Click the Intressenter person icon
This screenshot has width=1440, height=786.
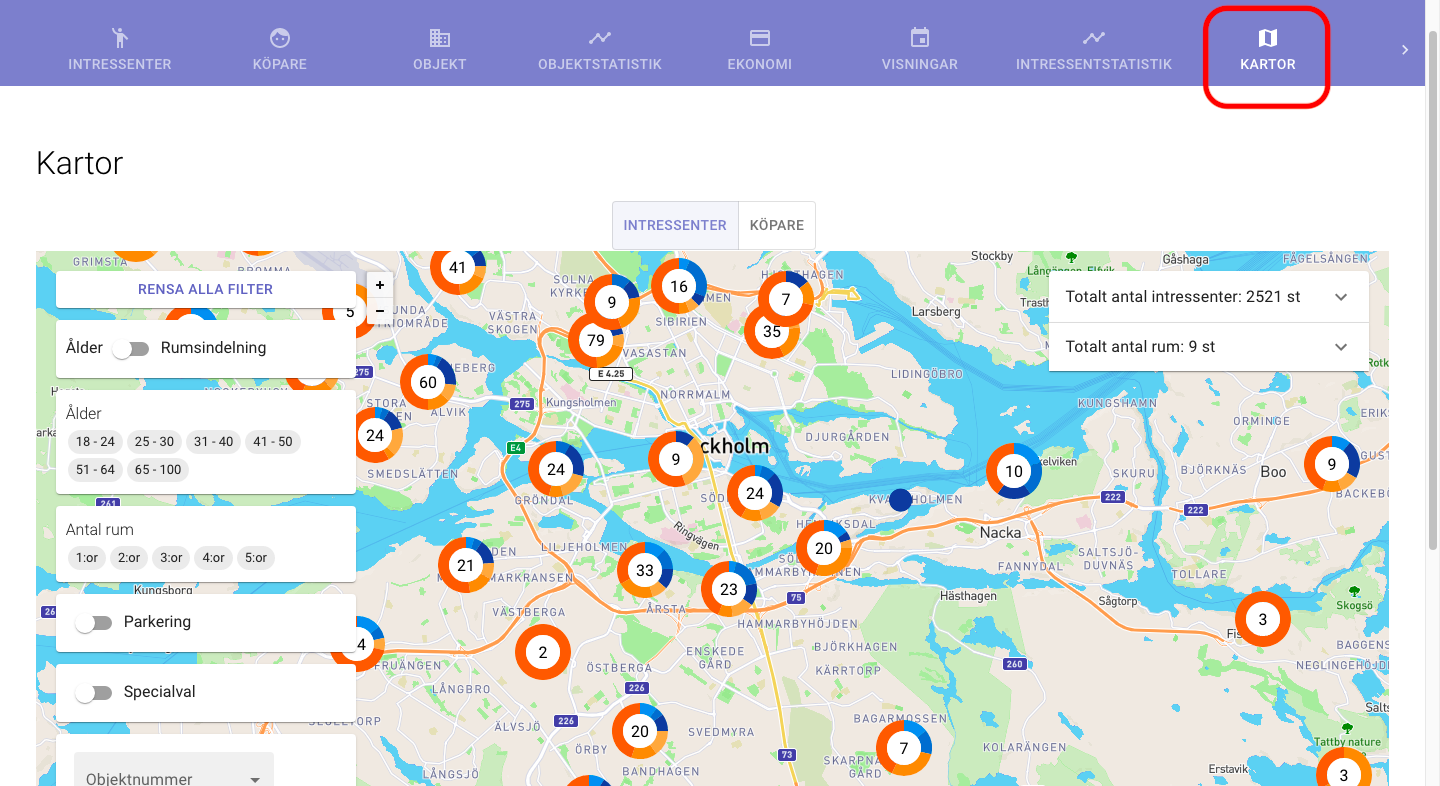[x=120, y=38]
